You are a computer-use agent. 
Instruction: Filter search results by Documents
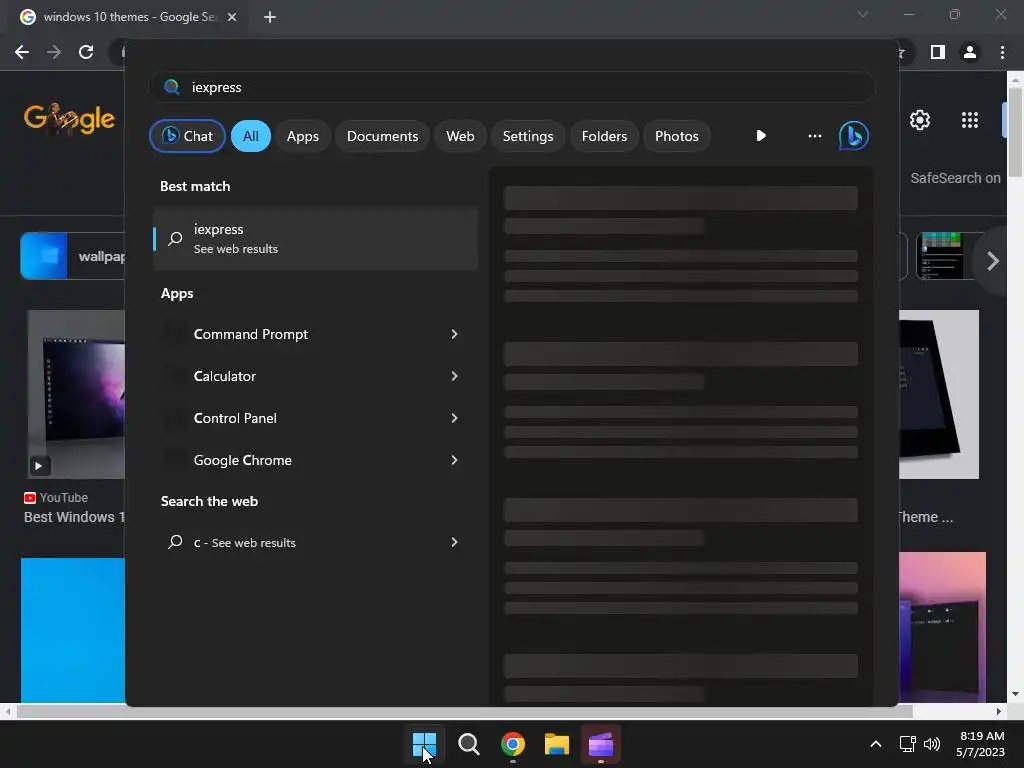[382, 136]
